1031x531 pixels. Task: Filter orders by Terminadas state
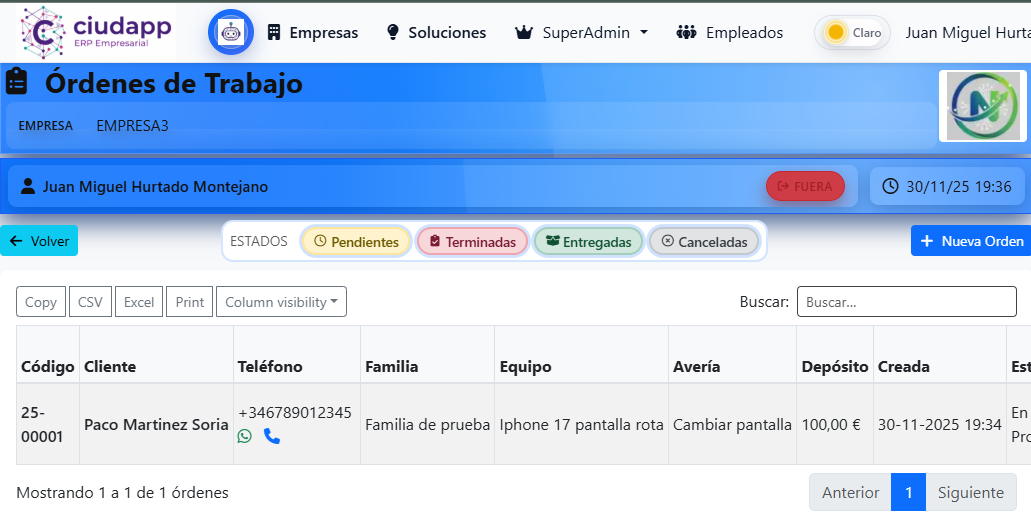pyautogui.click(x=472, y=241)
